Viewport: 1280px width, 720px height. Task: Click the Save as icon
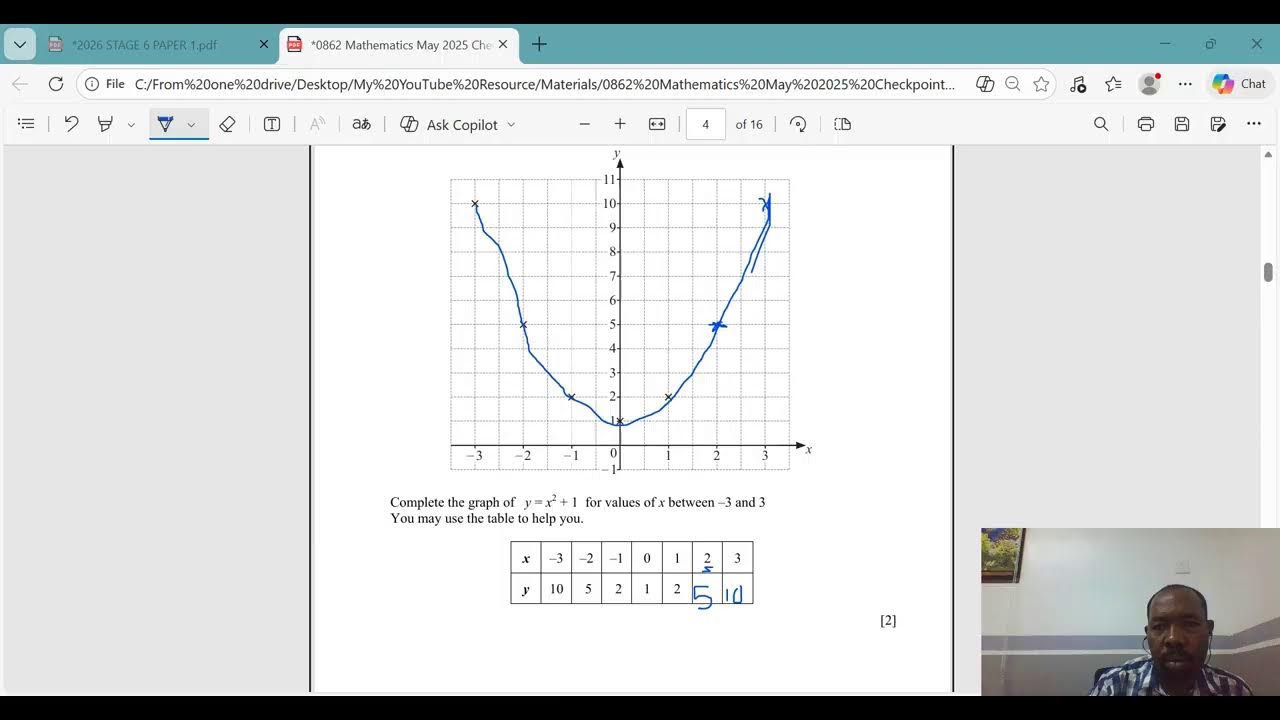[1218, 124]
